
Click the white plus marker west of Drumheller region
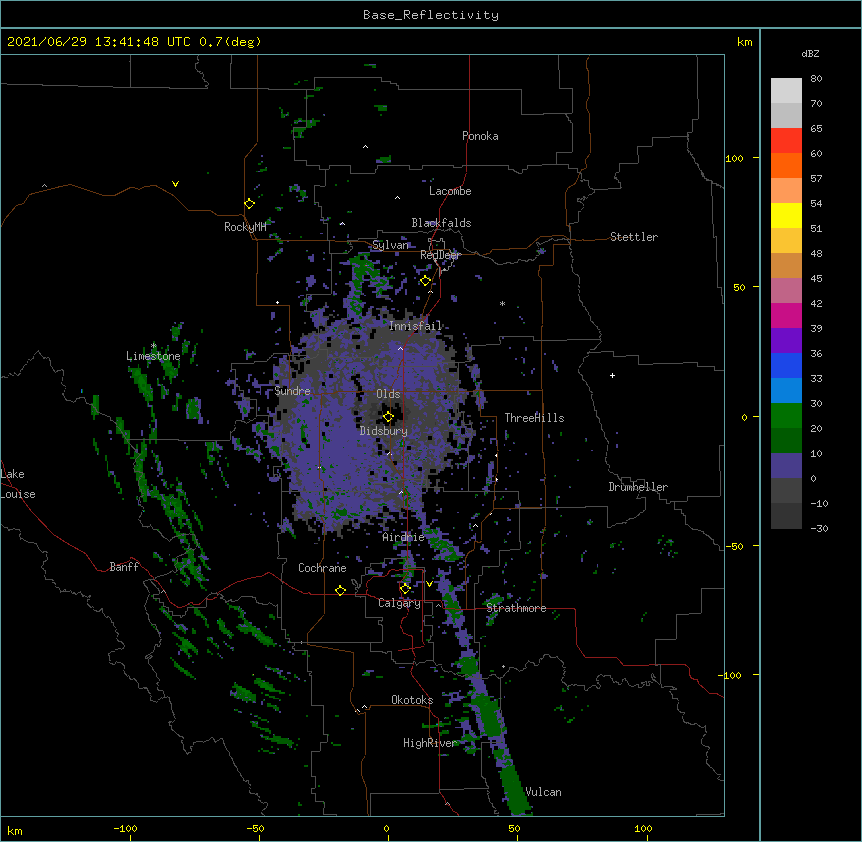tap(612, 375)
